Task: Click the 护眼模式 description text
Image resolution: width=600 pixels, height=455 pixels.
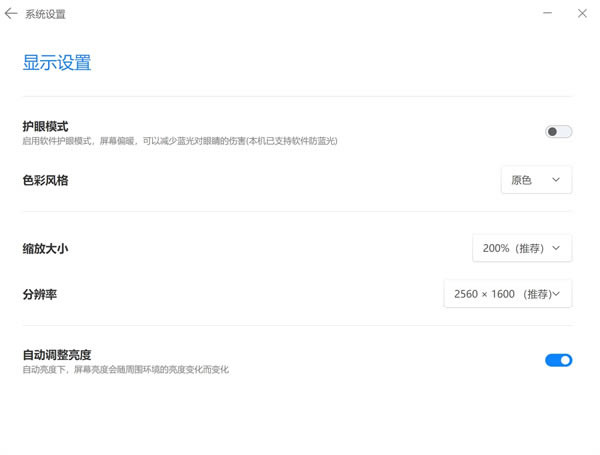Action: click(180, 141)
